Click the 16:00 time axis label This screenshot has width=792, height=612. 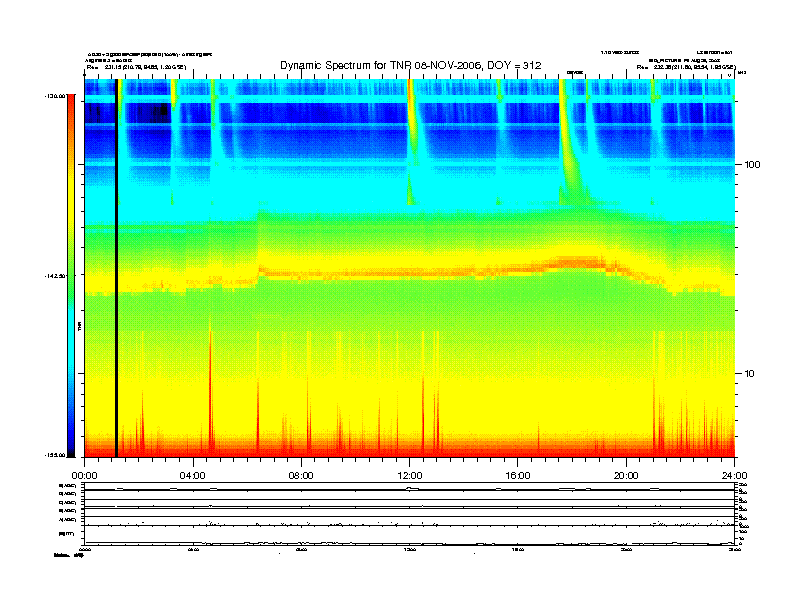518,476
